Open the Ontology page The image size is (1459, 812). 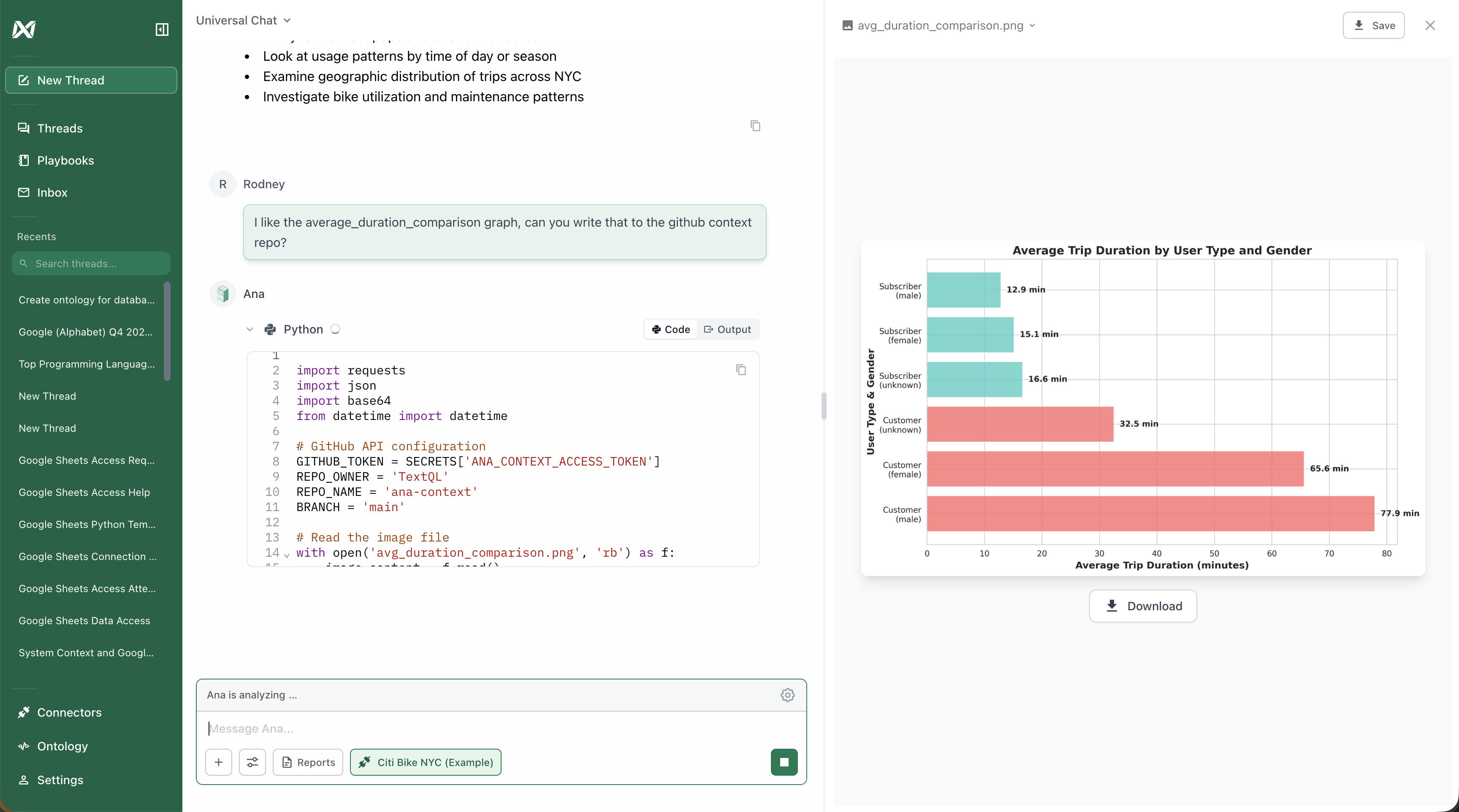pyautogui.click(x=62, y=746)
